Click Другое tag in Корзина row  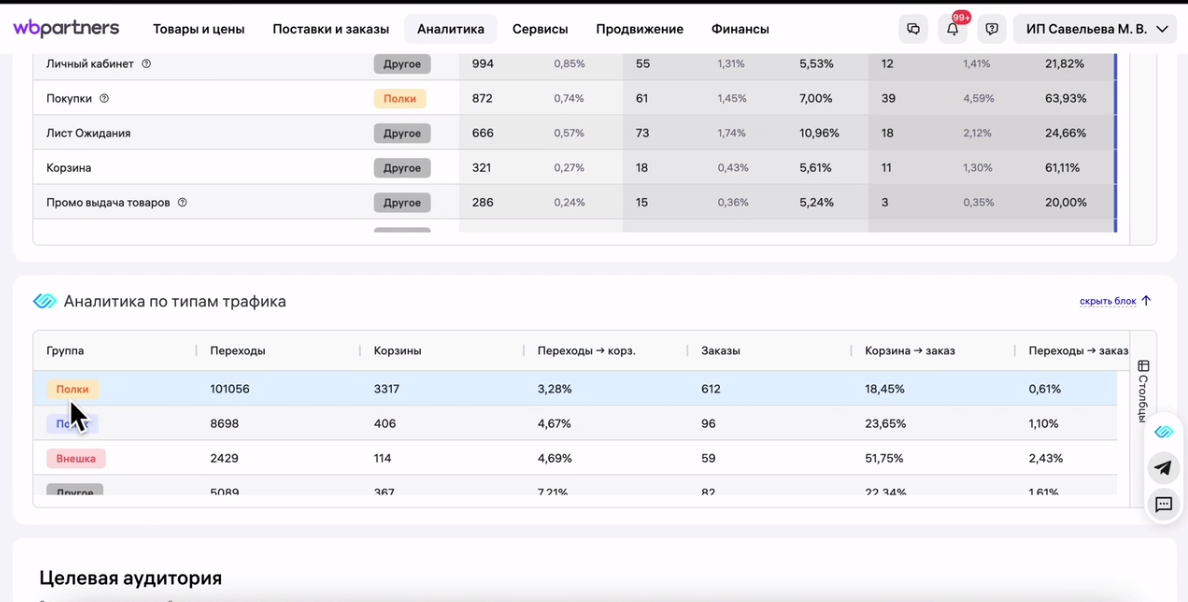(402, 168)
